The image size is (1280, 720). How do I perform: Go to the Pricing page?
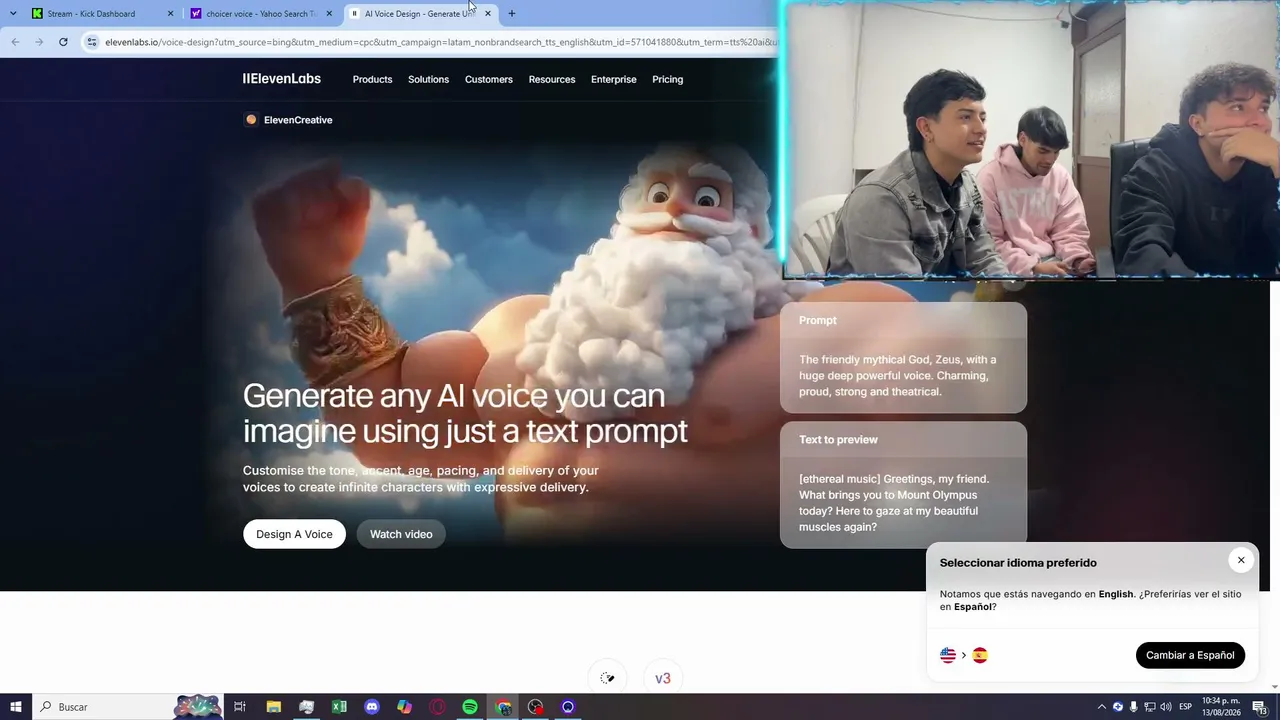pyautogui.click(x=667, y=79)
